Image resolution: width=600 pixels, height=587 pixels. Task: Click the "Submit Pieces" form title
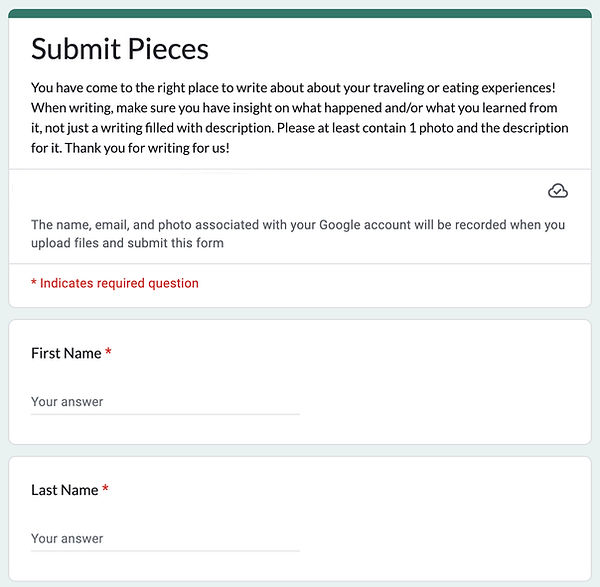point(120,48)
